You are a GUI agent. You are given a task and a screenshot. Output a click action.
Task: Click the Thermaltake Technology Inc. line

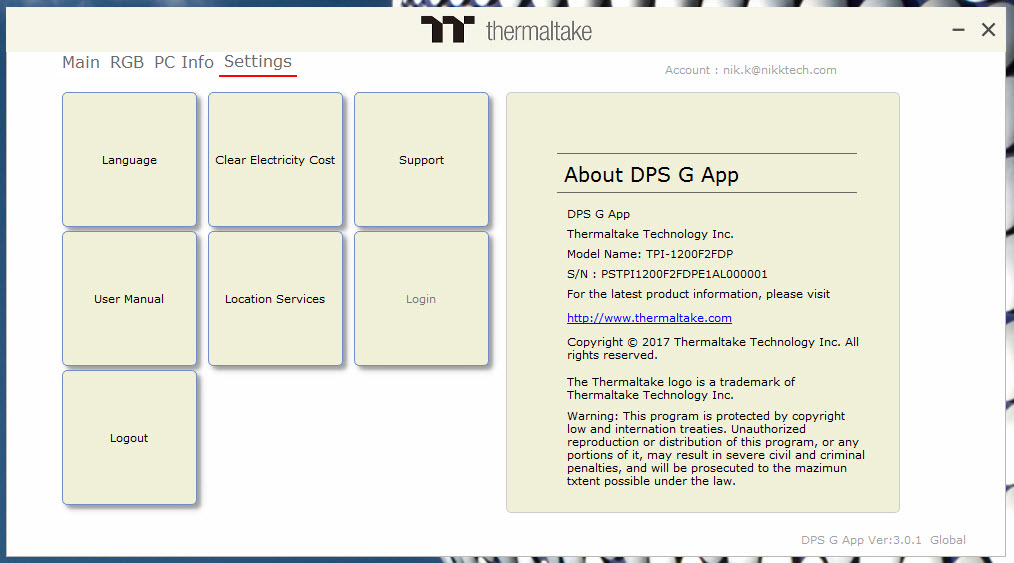click(x=650, y=234)
